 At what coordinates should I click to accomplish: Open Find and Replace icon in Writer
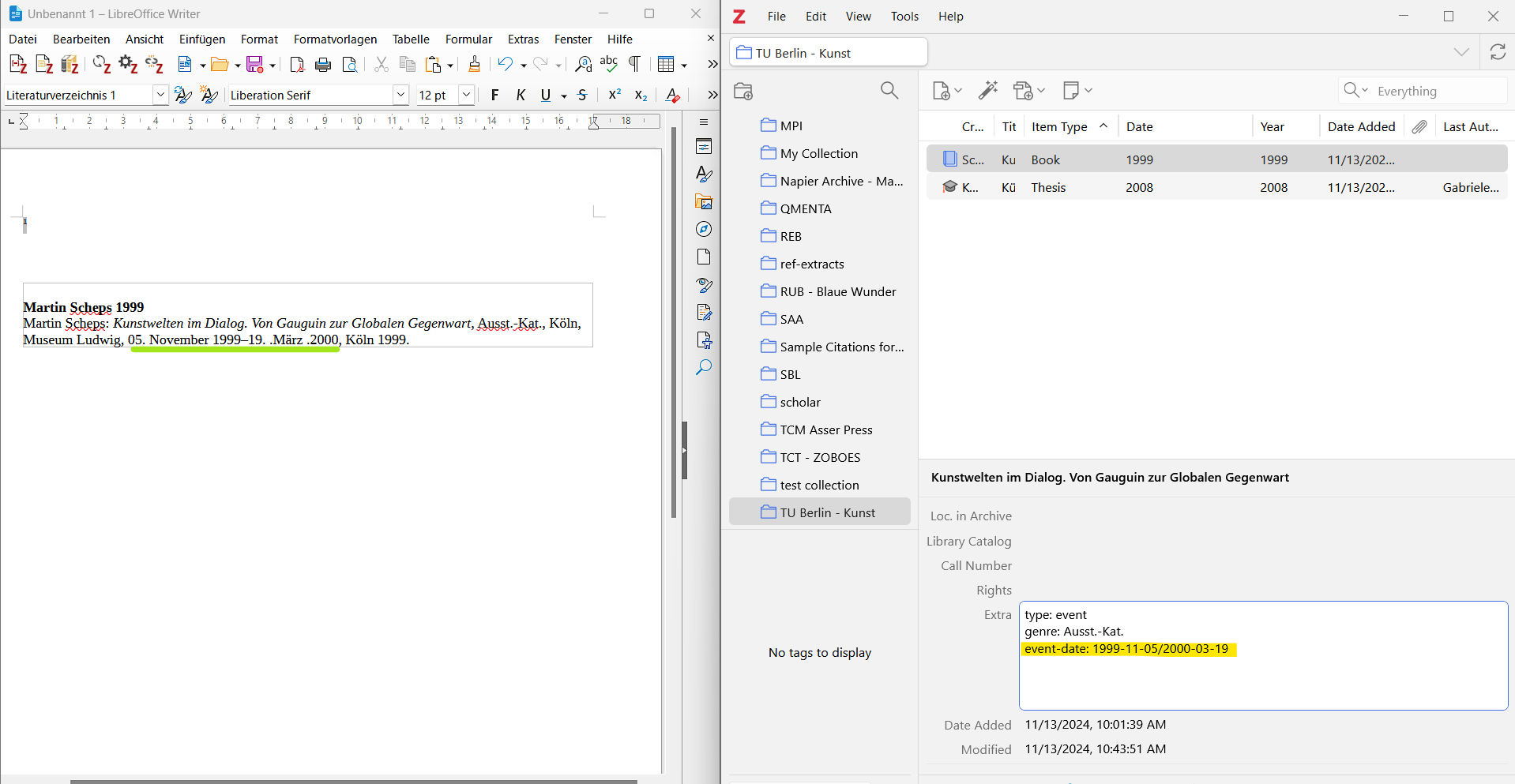pos(584,65)
